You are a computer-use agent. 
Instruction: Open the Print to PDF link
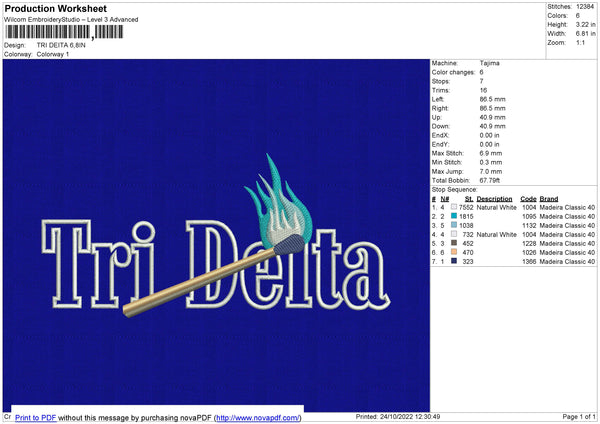click(36, 417)
